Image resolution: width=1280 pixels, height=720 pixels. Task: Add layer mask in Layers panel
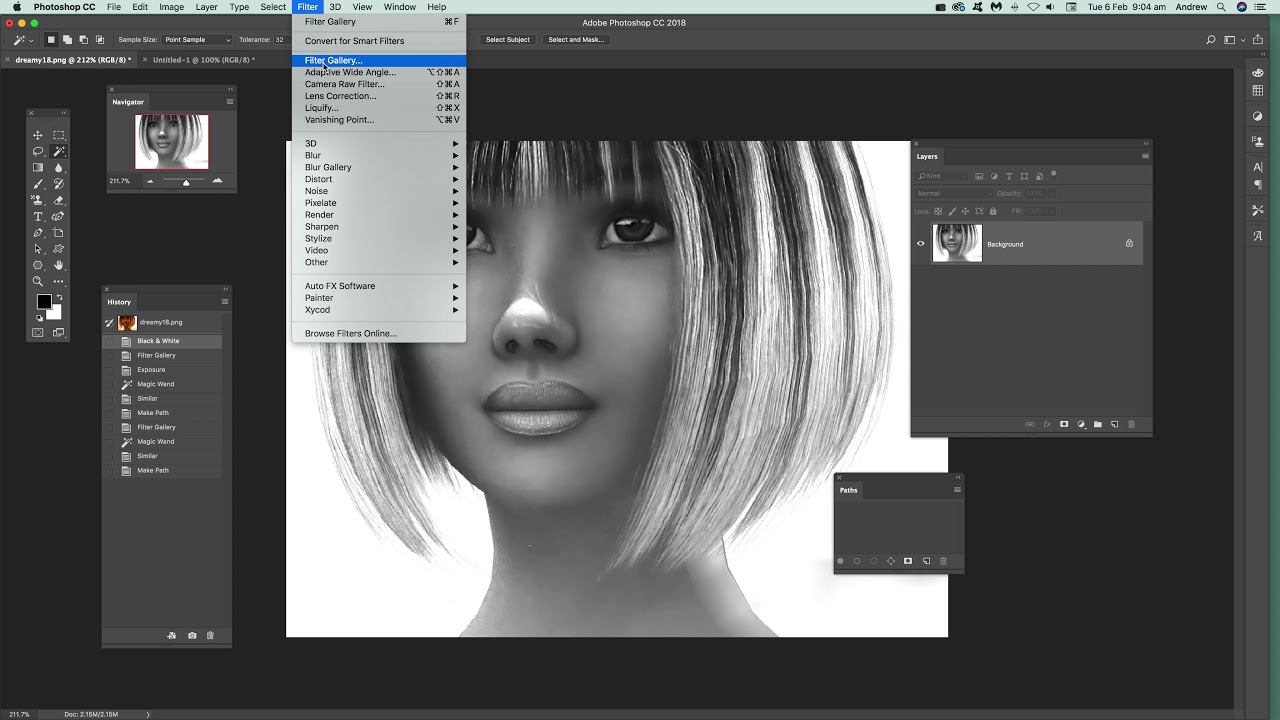(1064, 424)
